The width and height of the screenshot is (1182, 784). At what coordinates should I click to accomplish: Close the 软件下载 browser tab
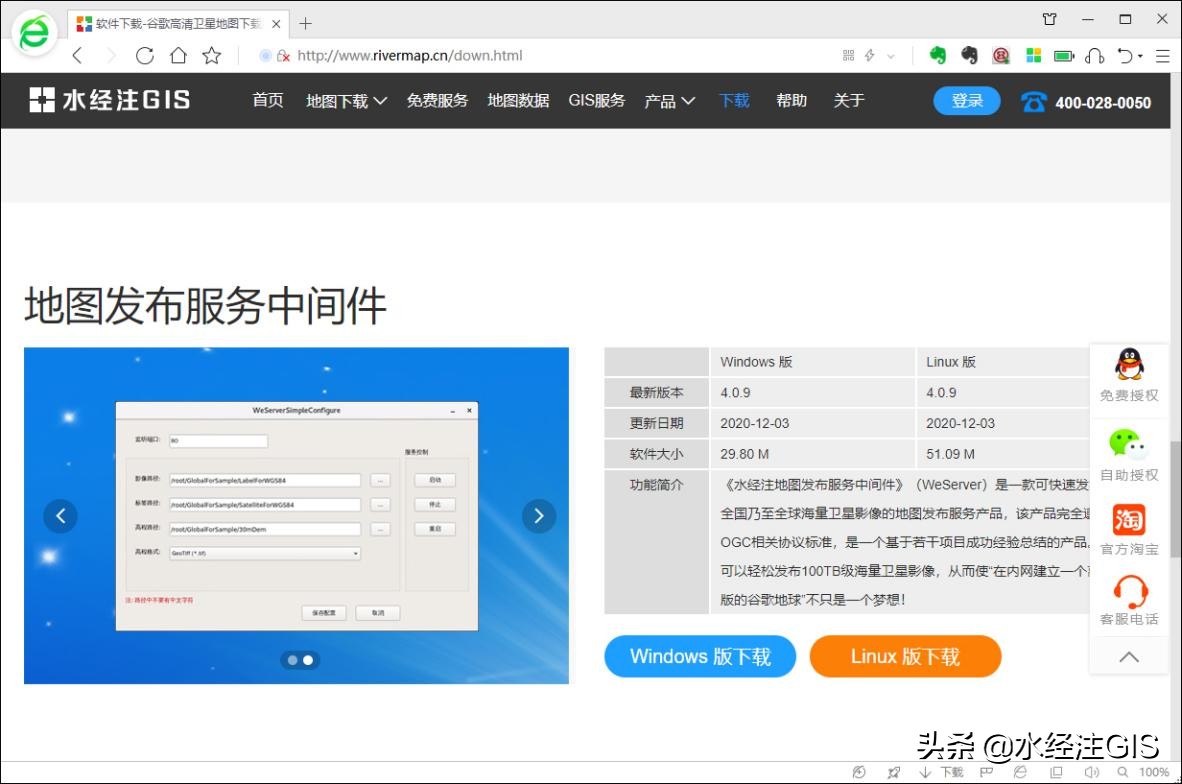pyautogui.click(x=276, y=23)
